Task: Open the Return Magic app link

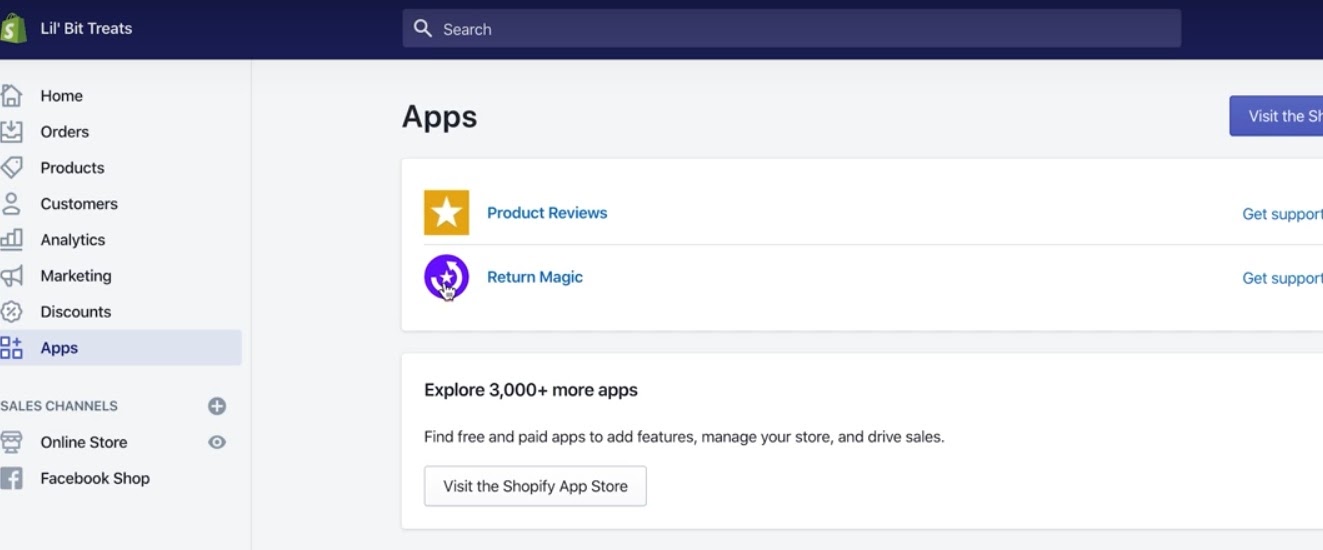Action: click(x=535, y=277)
